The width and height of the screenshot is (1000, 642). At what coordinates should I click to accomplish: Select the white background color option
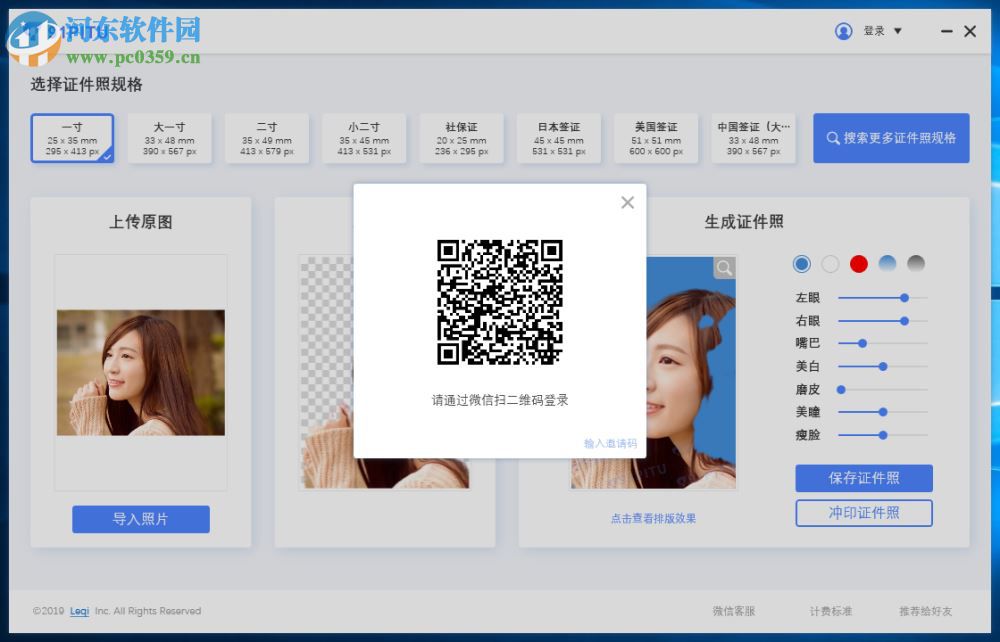[x=829, y=264]
